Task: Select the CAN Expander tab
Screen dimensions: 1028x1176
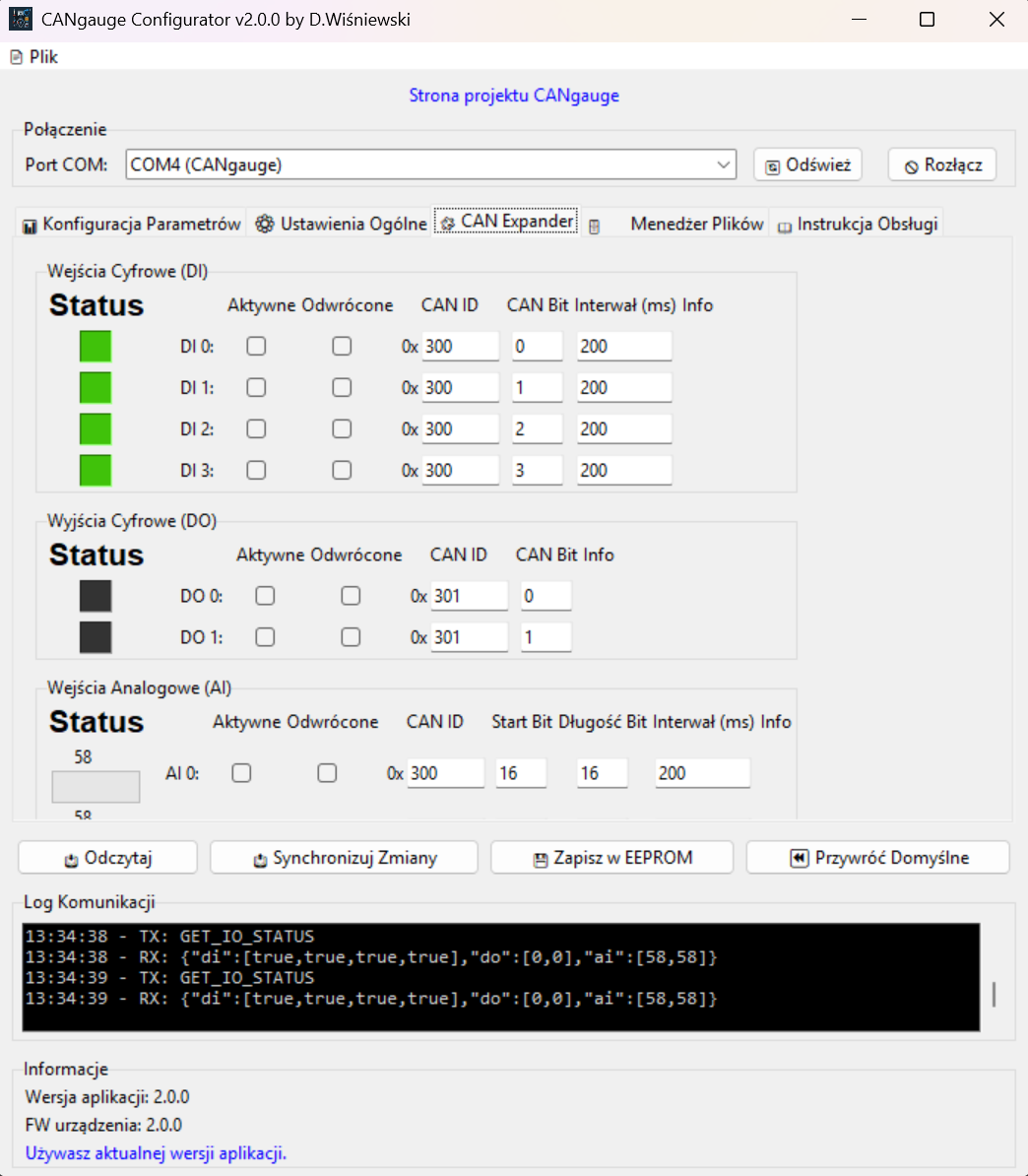Action: point(506,222)
